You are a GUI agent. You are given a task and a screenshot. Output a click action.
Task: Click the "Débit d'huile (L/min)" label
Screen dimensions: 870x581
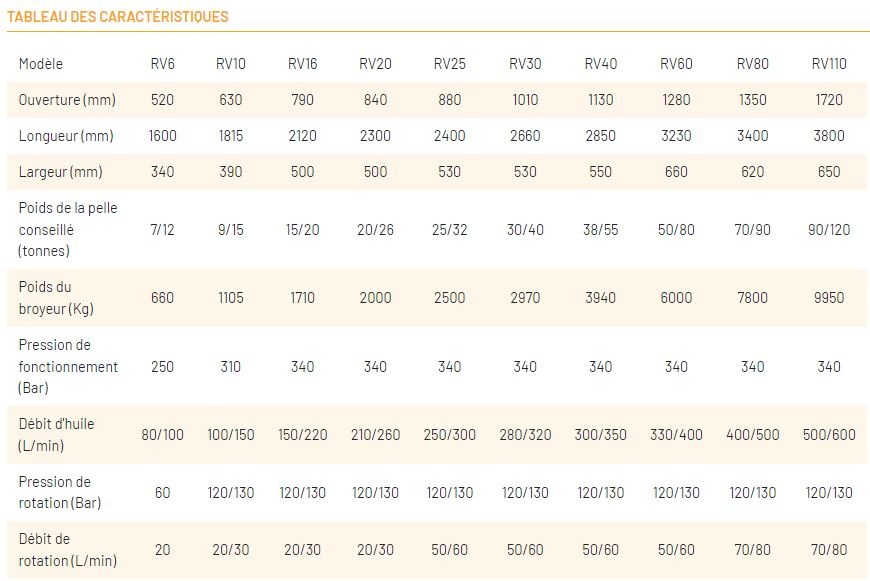point(56,434)
